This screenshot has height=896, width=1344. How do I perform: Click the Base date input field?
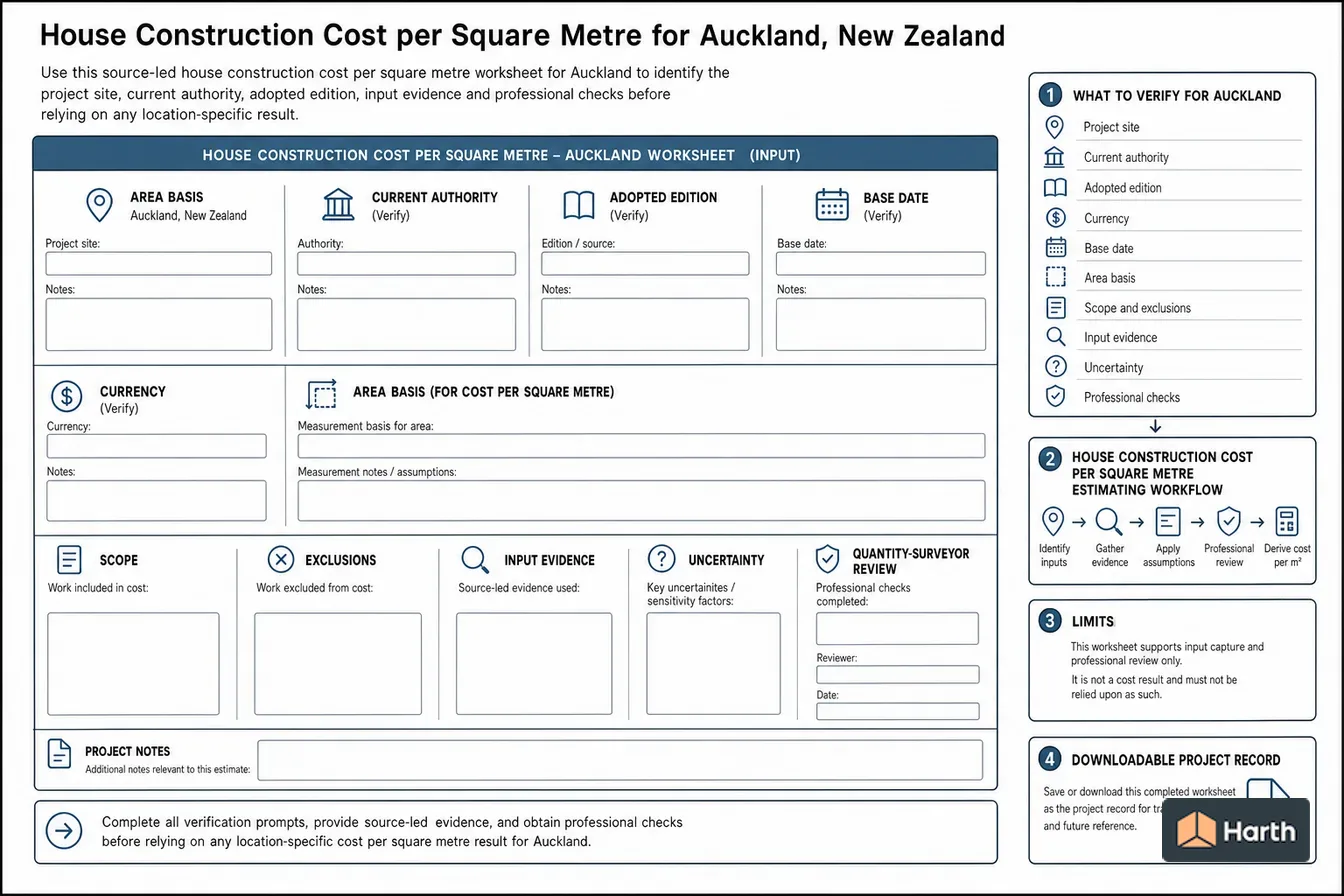pos(881,263)
